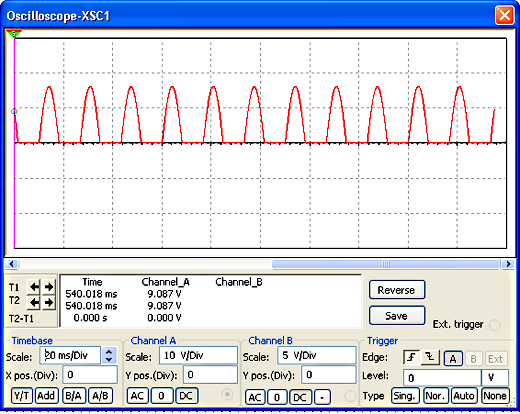Select rising edge trigger icon
The image size is (520, 414).
[x=412, y=358]
